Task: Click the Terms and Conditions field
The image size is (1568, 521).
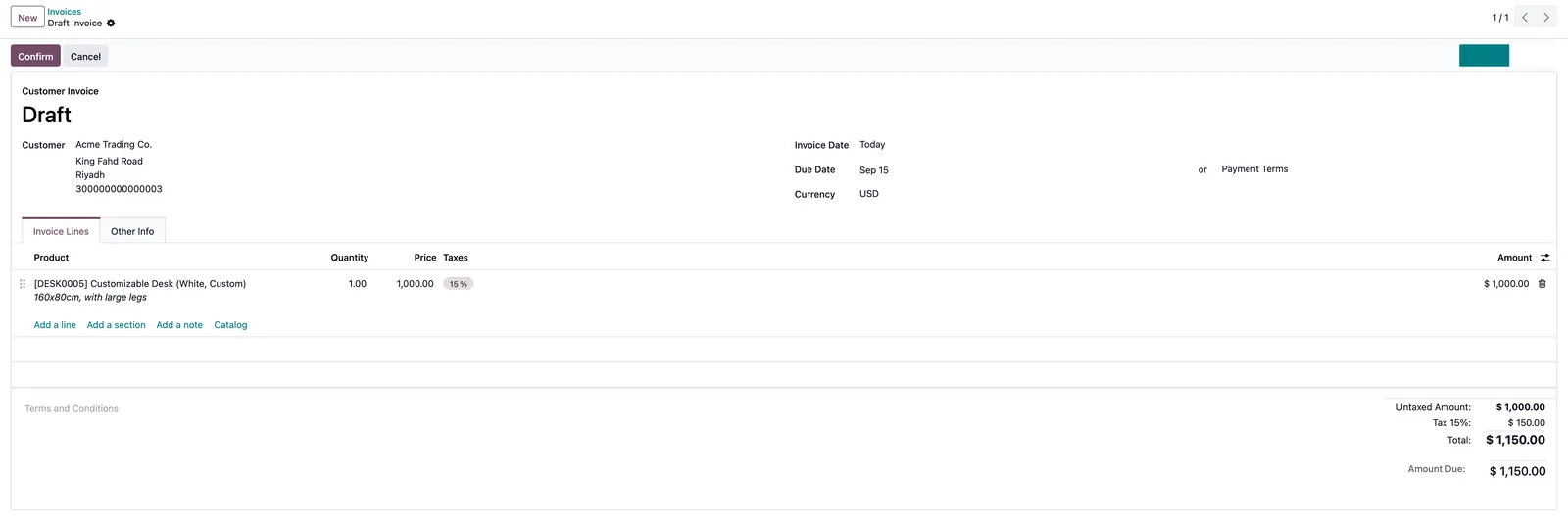Action: click(72, 409)
